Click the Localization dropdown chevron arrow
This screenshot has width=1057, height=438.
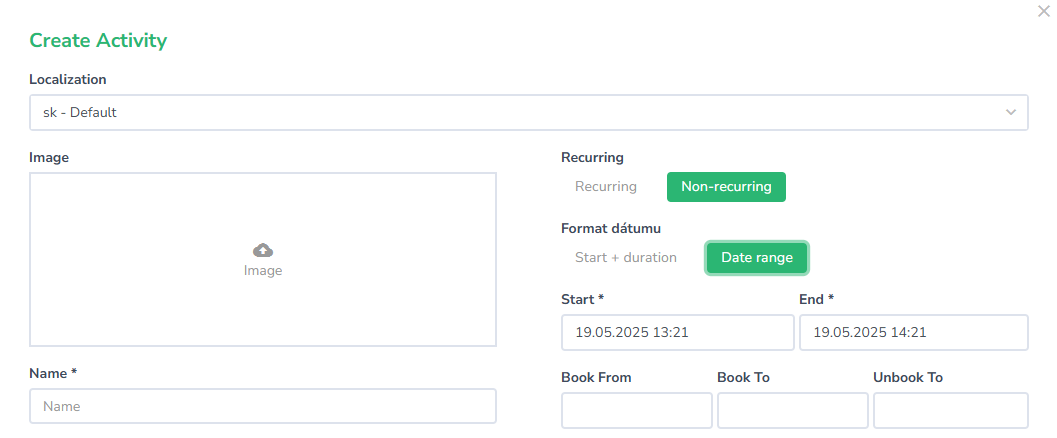click(1010, 113)
